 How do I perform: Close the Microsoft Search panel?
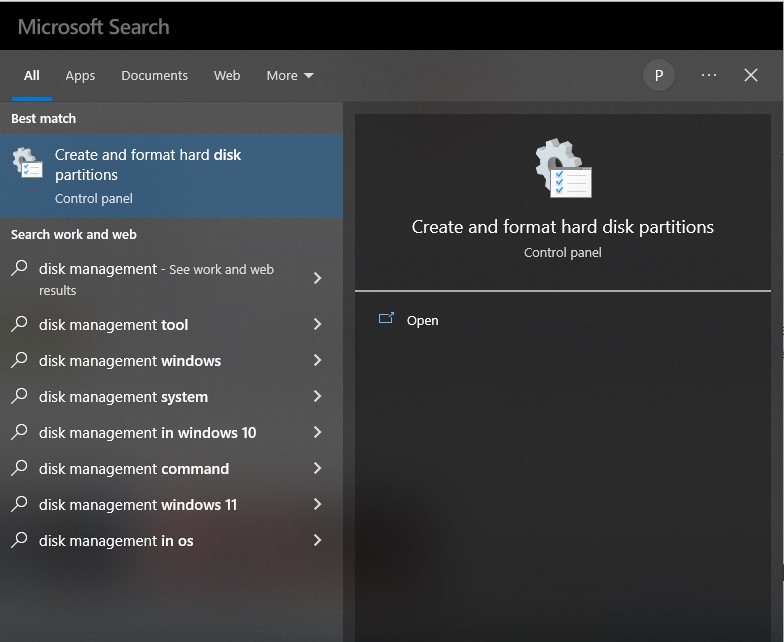[751, 75]
